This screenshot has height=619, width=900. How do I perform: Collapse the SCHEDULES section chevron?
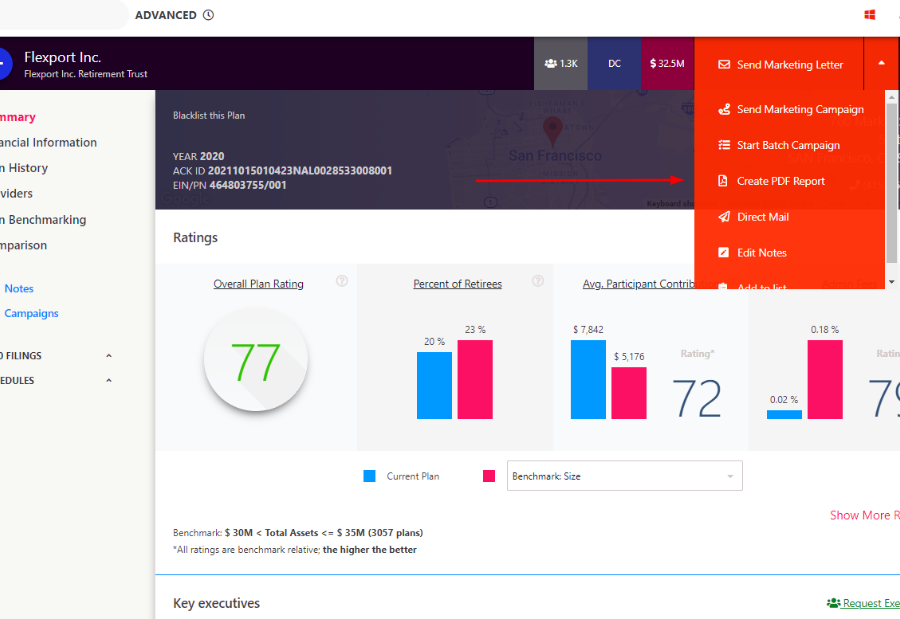coord(109,381)
